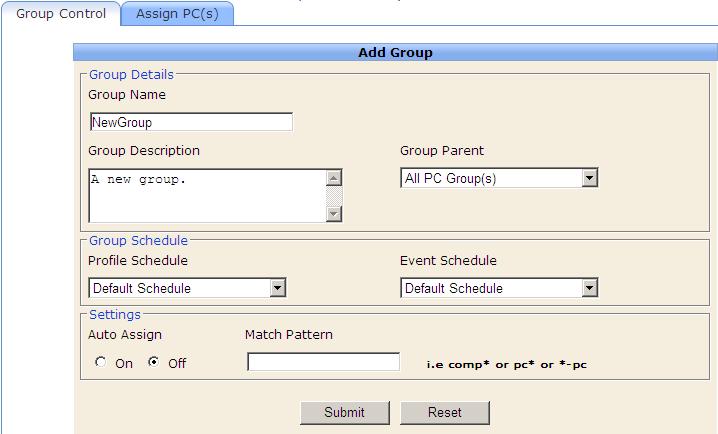The width and height of the screenshot is (718, 434).
Task: Open the Group Parent dropdown
Action: pos(499,178)
